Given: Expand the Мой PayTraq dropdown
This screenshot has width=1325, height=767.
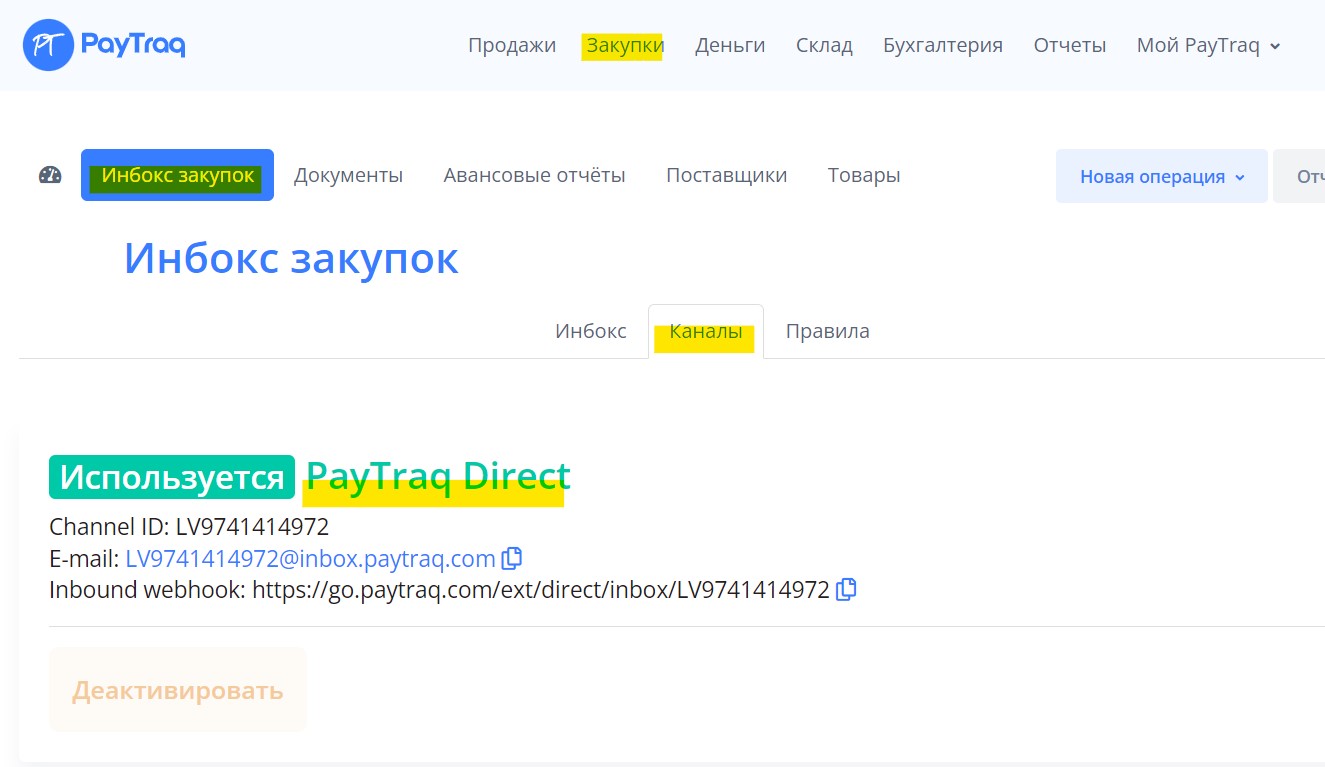Looking at the screenshot, I should (1209, 45).
